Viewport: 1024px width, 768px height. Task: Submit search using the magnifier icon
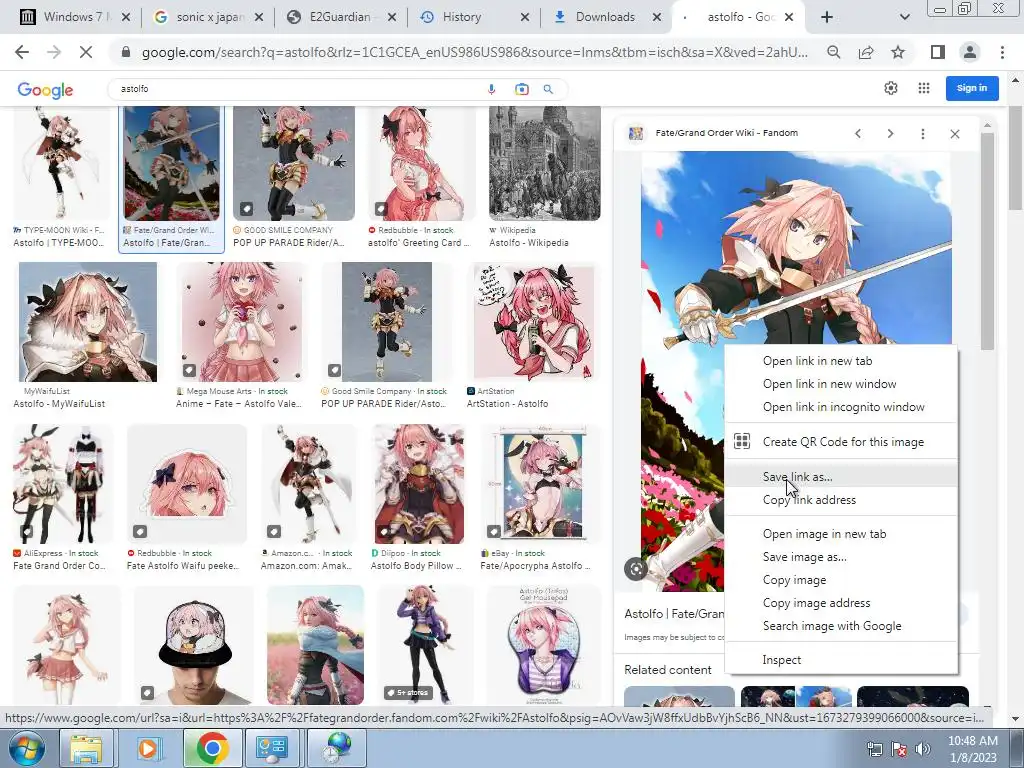tap(548, 89)
